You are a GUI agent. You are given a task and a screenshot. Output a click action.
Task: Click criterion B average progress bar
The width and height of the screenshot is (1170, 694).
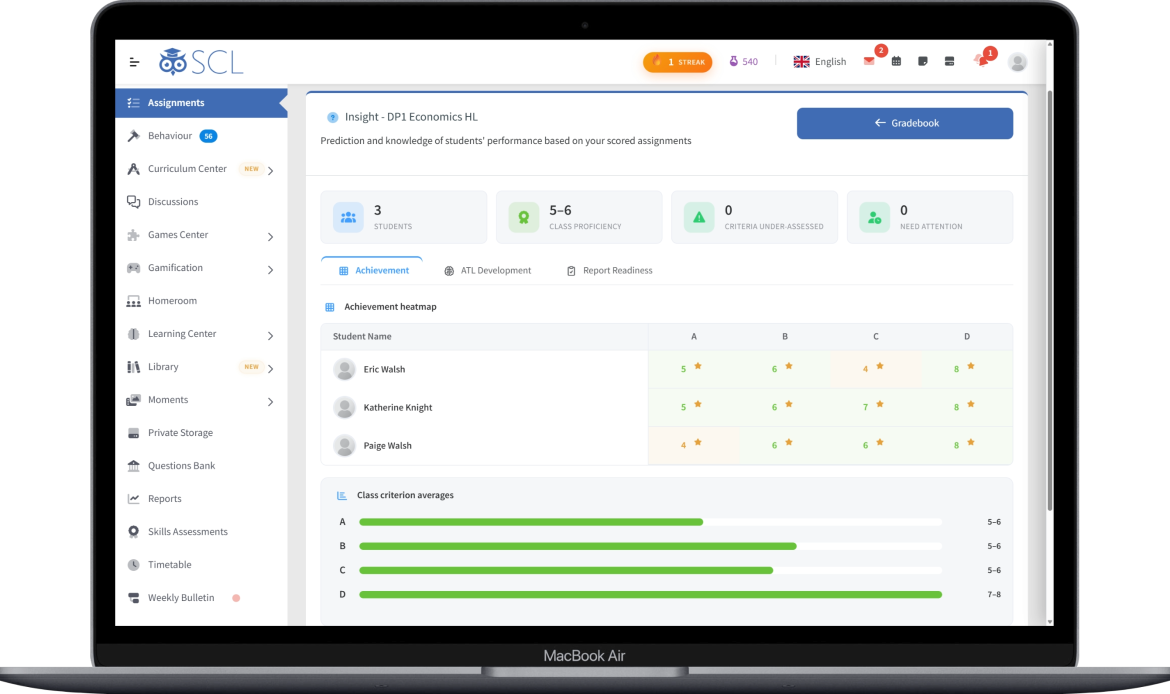point(650,546)
